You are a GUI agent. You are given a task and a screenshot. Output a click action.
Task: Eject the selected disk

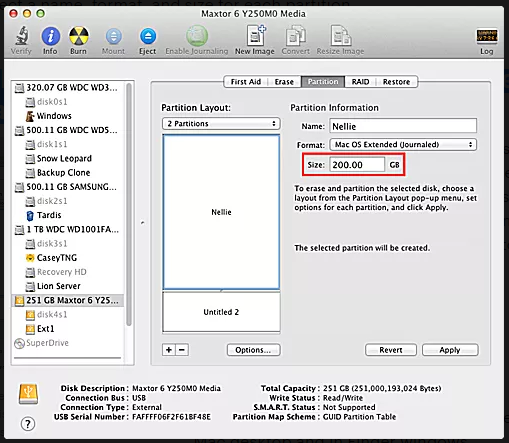tap(148, 36)
